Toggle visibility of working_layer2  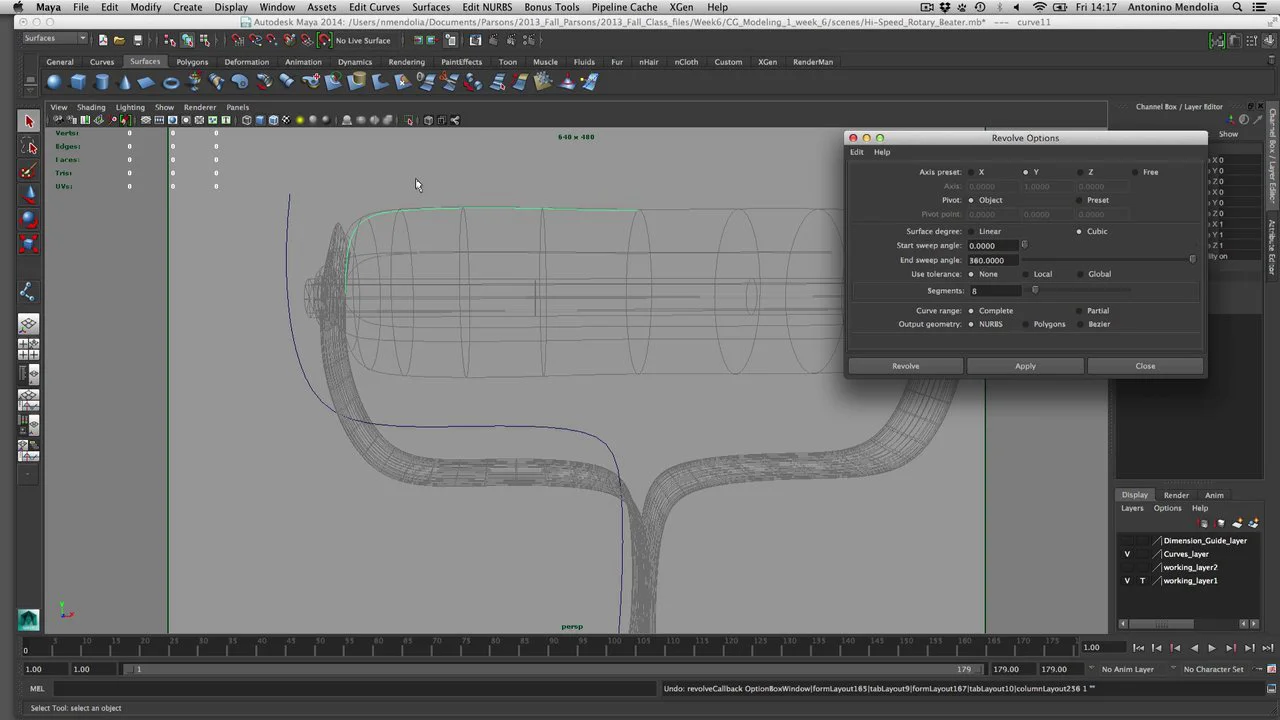pyautogui.click(x=1127, y=567)
